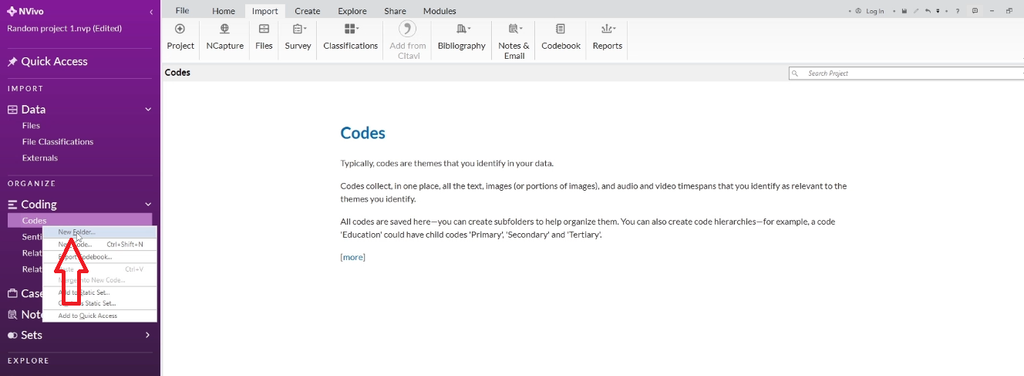This screenshot has height=376, width=1024.
Task: Click the Sets toggle icon in sidebar
Action: 12,335
